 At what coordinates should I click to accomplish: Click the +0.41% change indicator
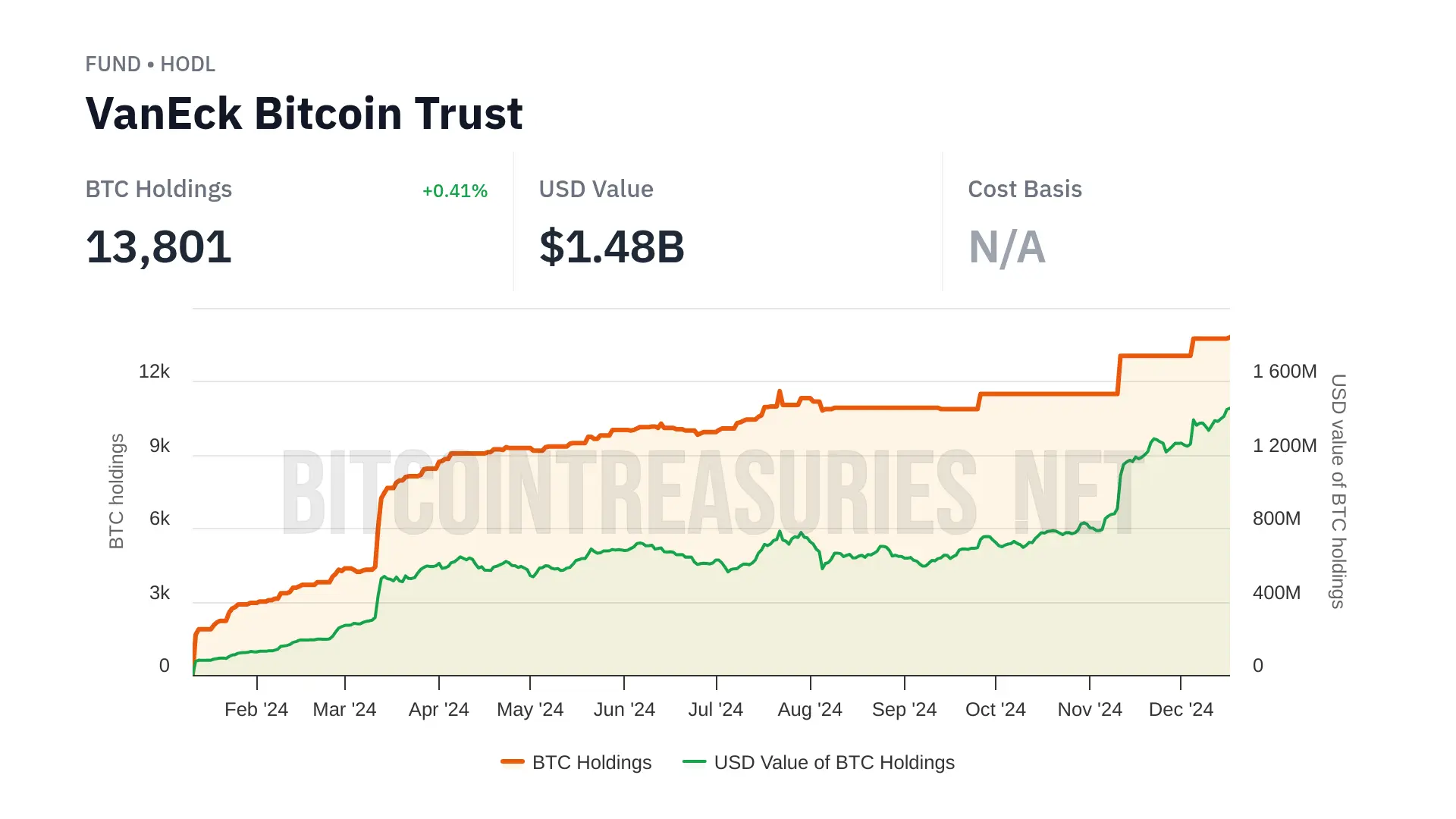(x=454, y=191)
